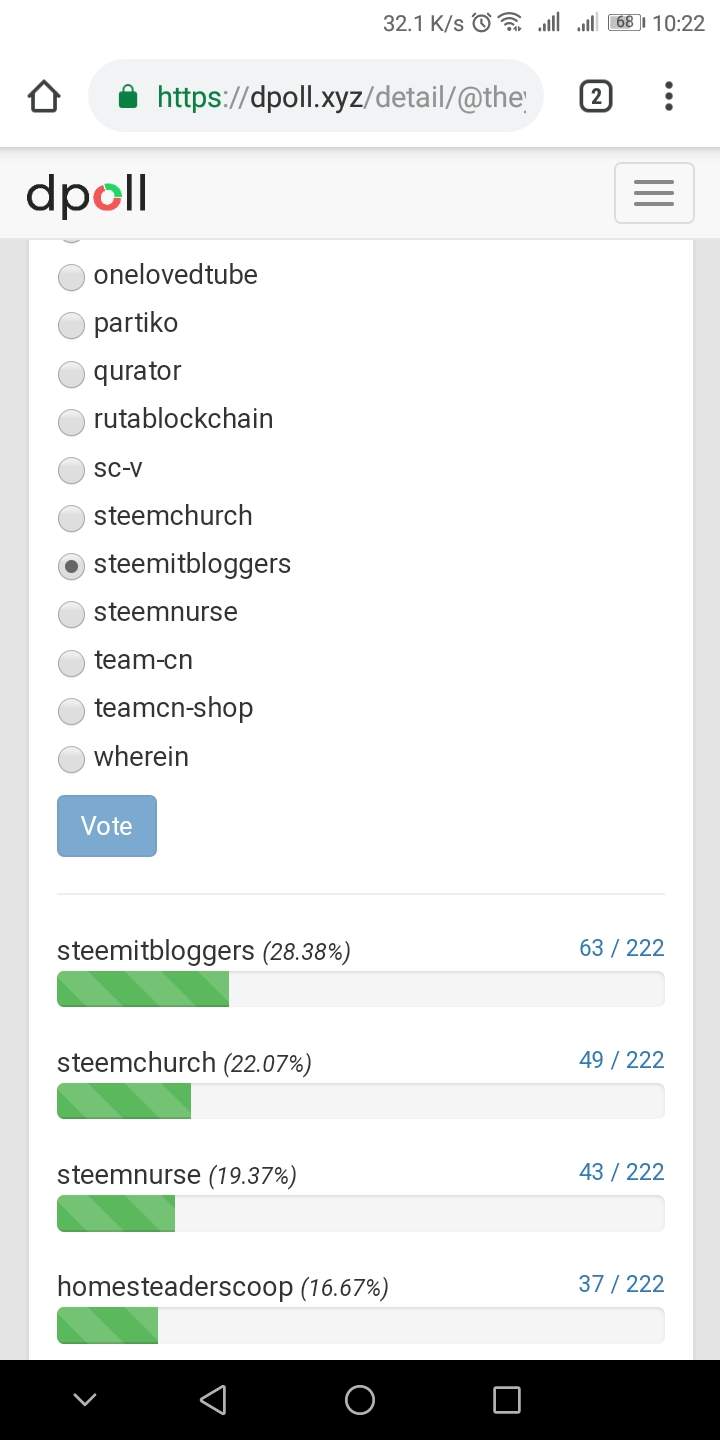This screenshot has width=720, height=1440.
Task: Go to the dpoll logo homepage
Action: [x=86, y=193]
